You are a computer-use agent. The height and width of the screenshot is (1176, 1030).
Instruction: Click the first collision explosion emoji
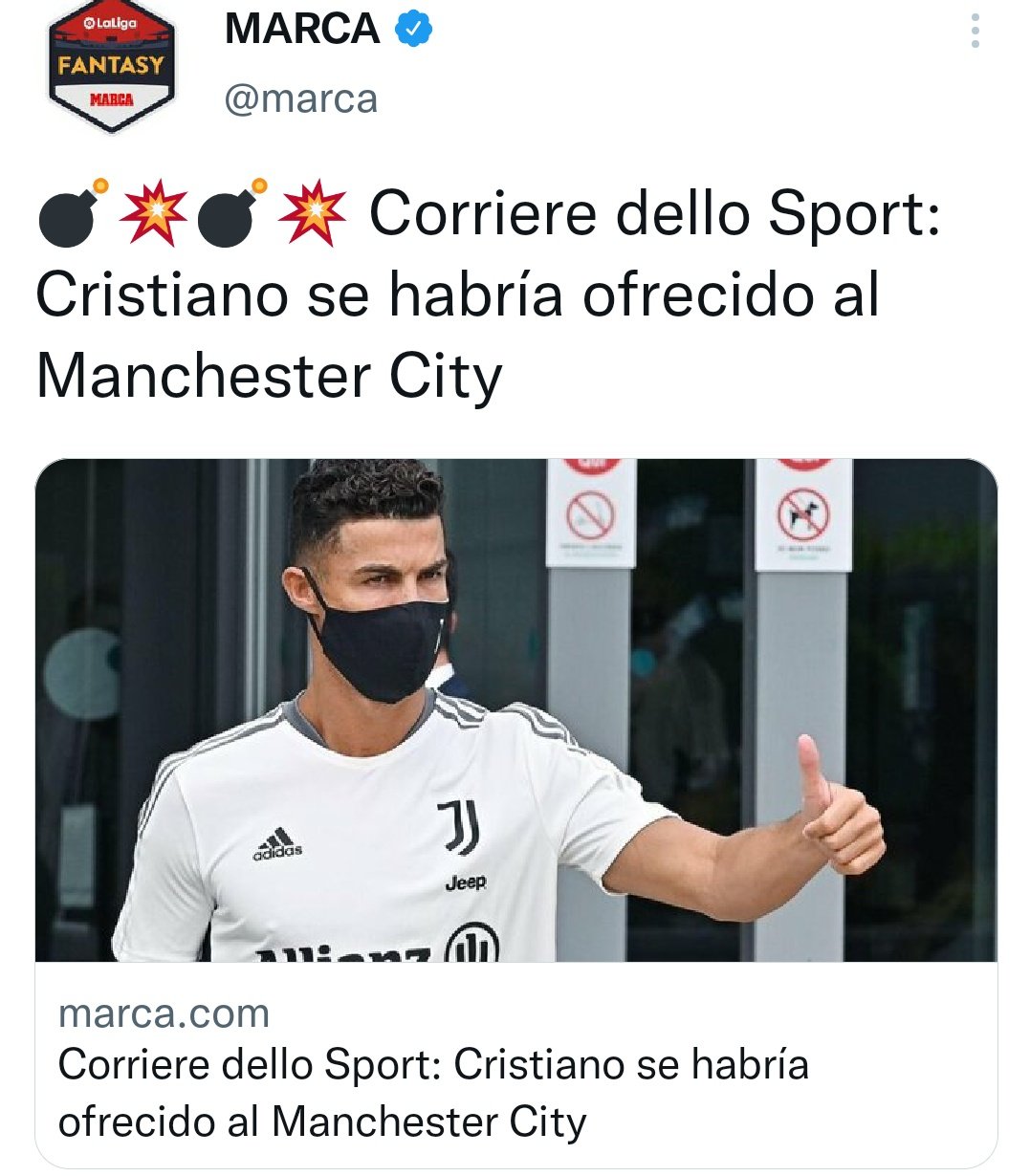(x=153, y=212)
